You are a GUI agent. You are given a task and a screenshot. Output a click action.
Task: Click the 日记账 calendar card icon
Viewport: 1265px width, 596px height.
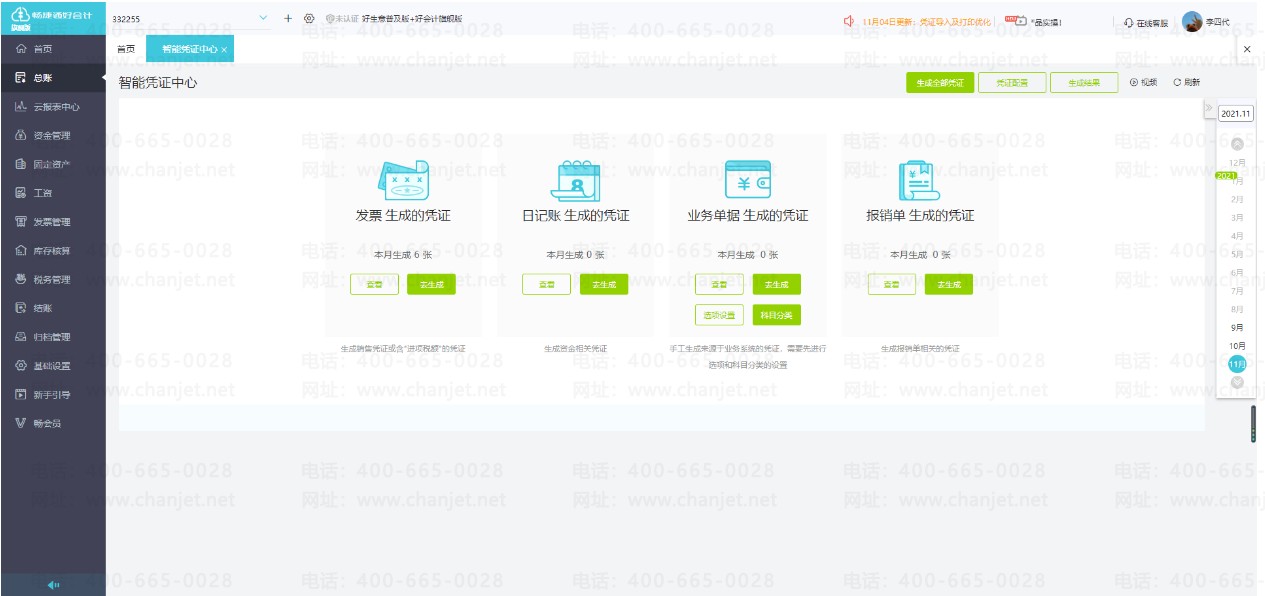click(x=575, y=181)
